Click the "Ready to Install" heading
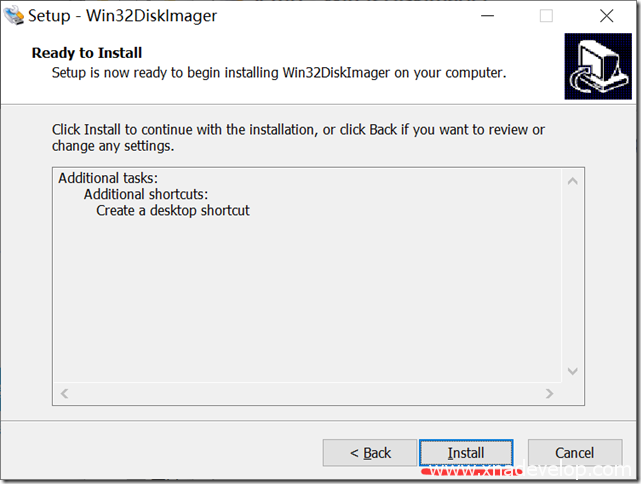 click(x=87, y=53)
